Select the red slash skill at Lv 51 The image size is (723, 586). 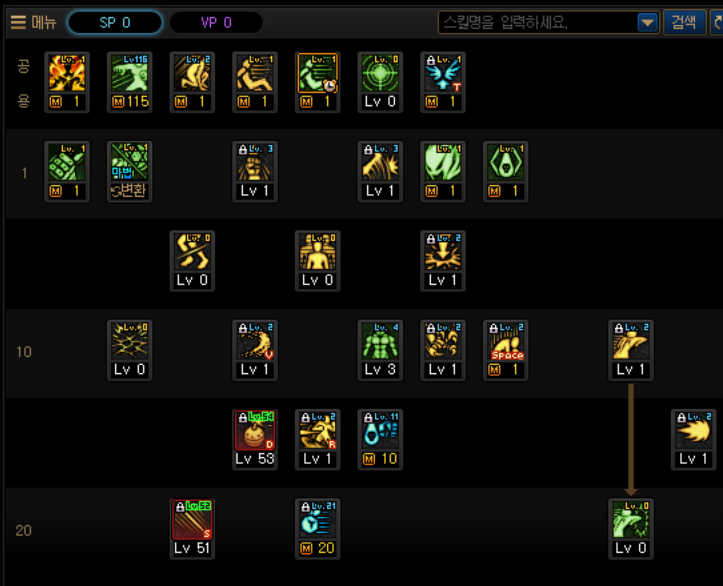[x=192, y=520]
